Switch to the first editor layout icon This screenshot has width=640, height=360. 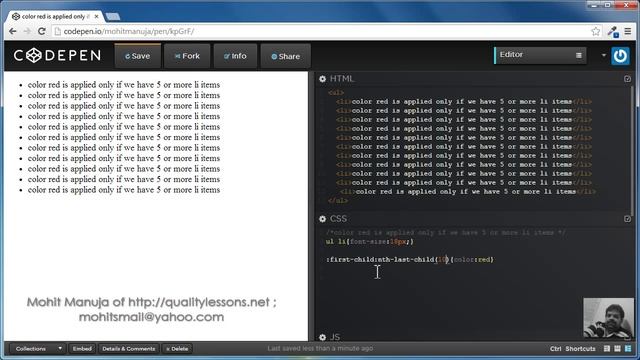click(x=607, y=349)
